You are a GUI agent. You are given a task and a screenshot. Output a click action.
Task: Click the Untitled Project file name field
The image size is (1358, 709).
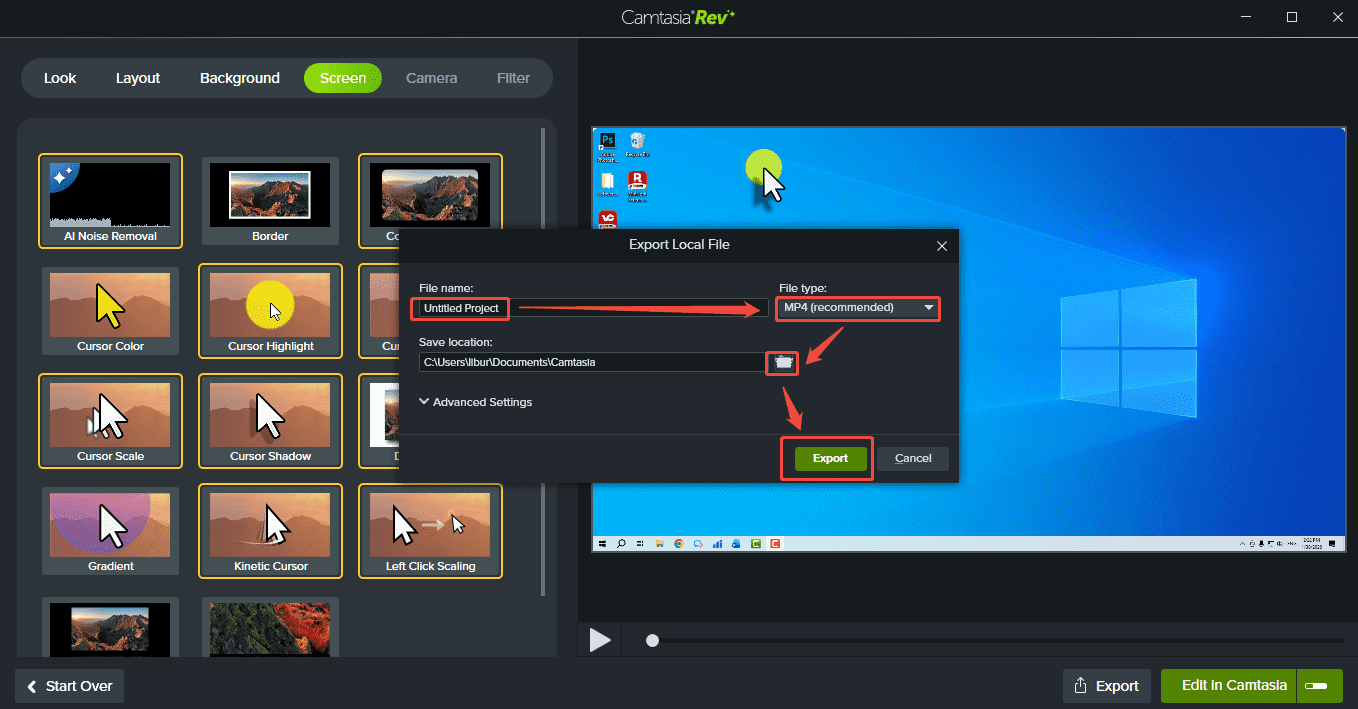pos(459,308)
